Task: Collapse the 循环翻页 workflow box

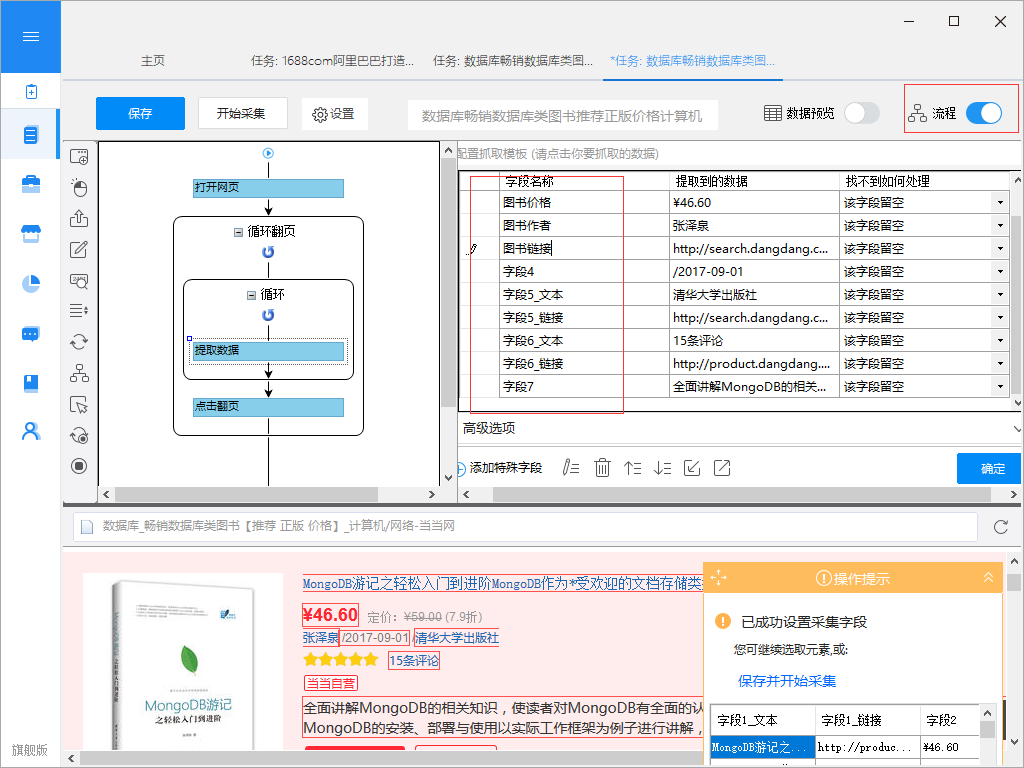Action: click(238, 232)
